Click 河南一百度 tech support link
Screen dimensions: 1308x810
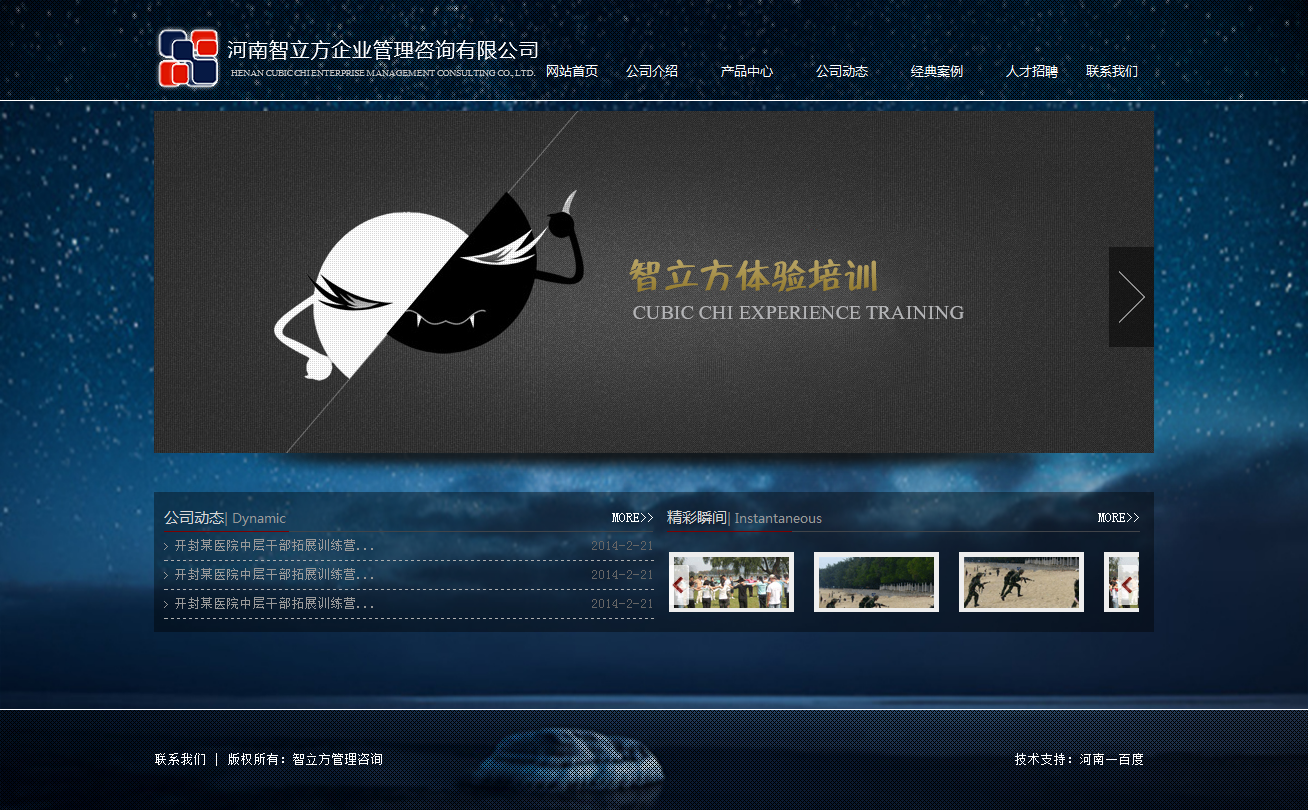coord(1112,759)
